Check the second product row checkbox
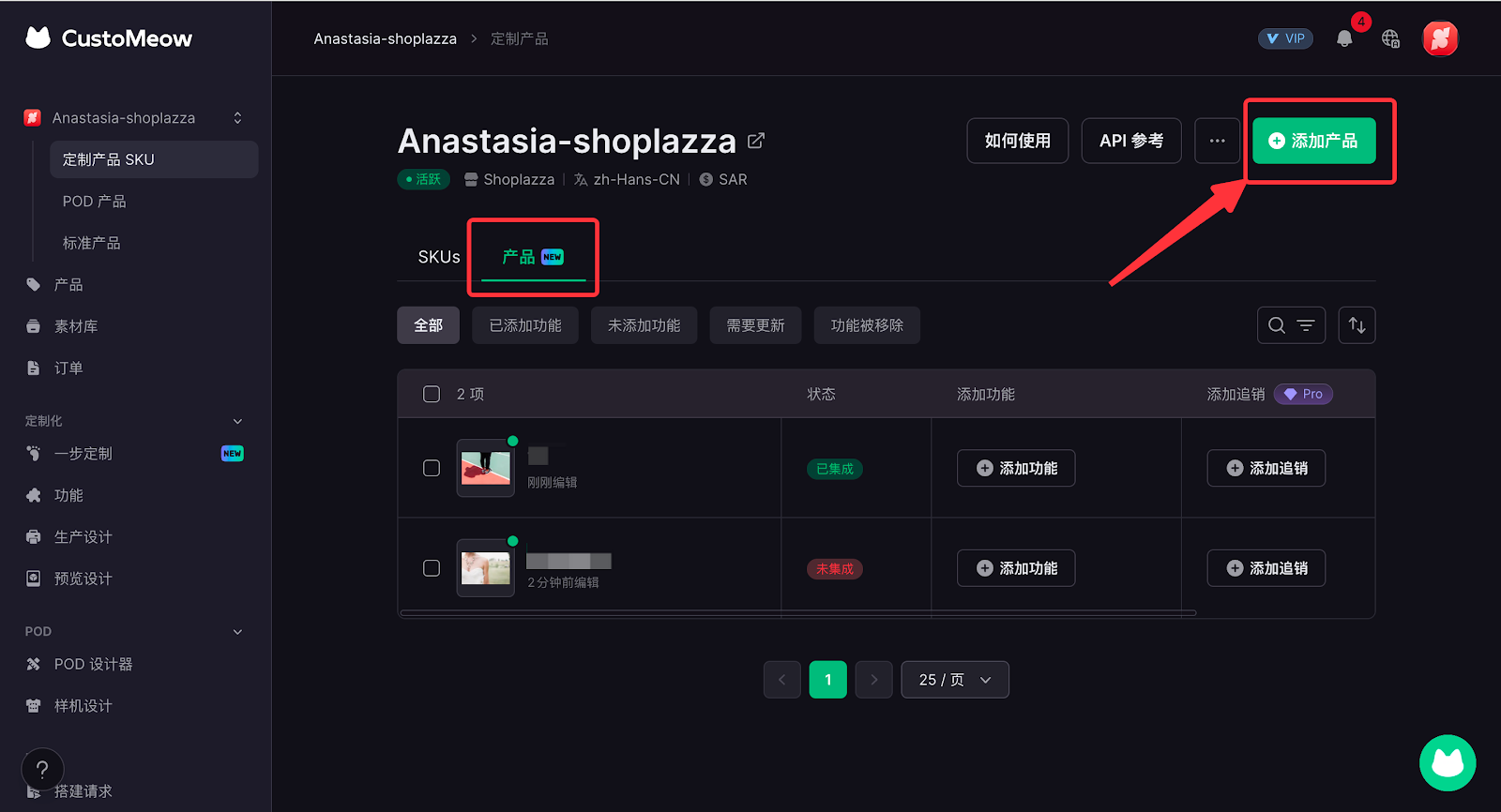This screenshot has width=1501, height=812. click(432, 568)
